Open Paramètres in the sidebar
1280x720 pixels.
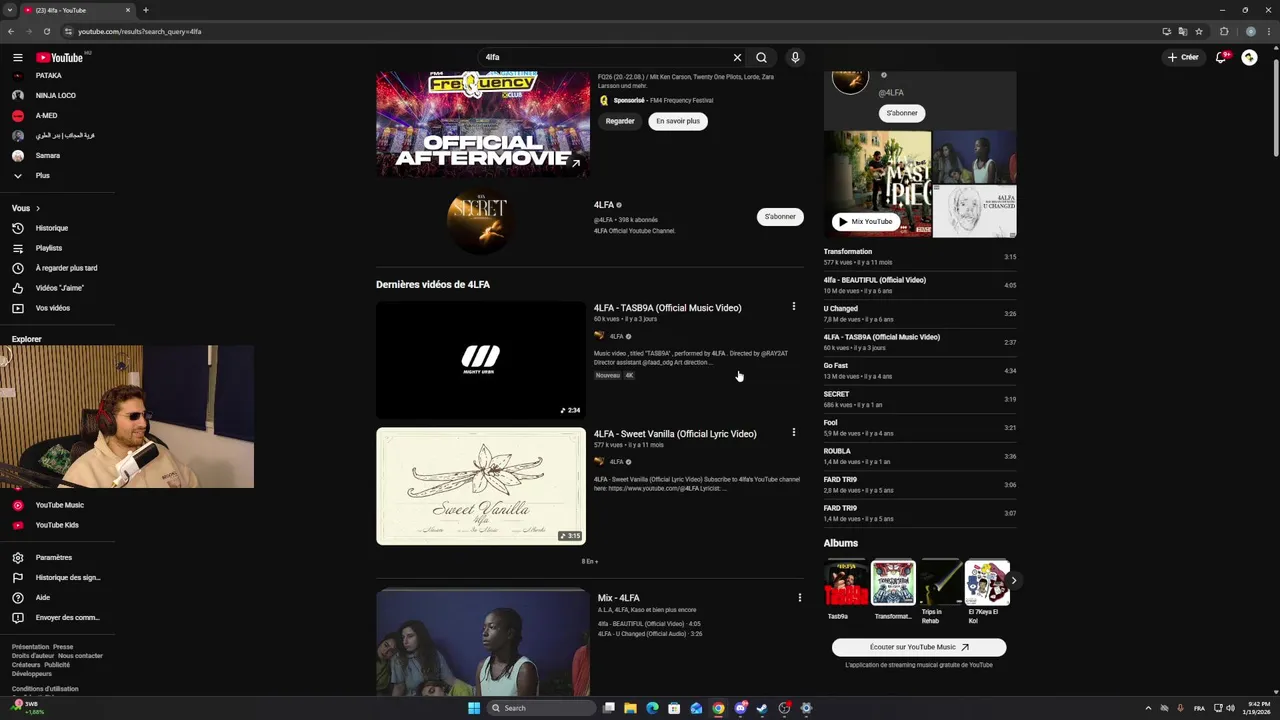pos(56,557)
